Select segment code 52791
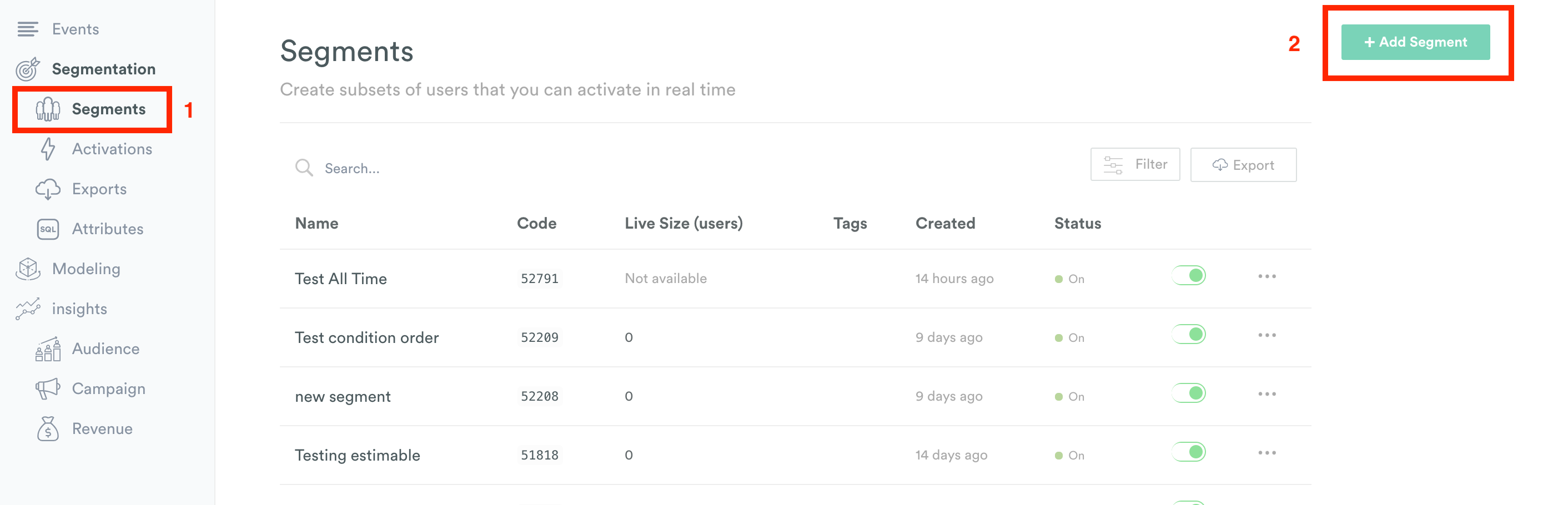Image resolution: width=1568 pixels, height=505 pixels. pyautogui.click(x=539, y=279)
